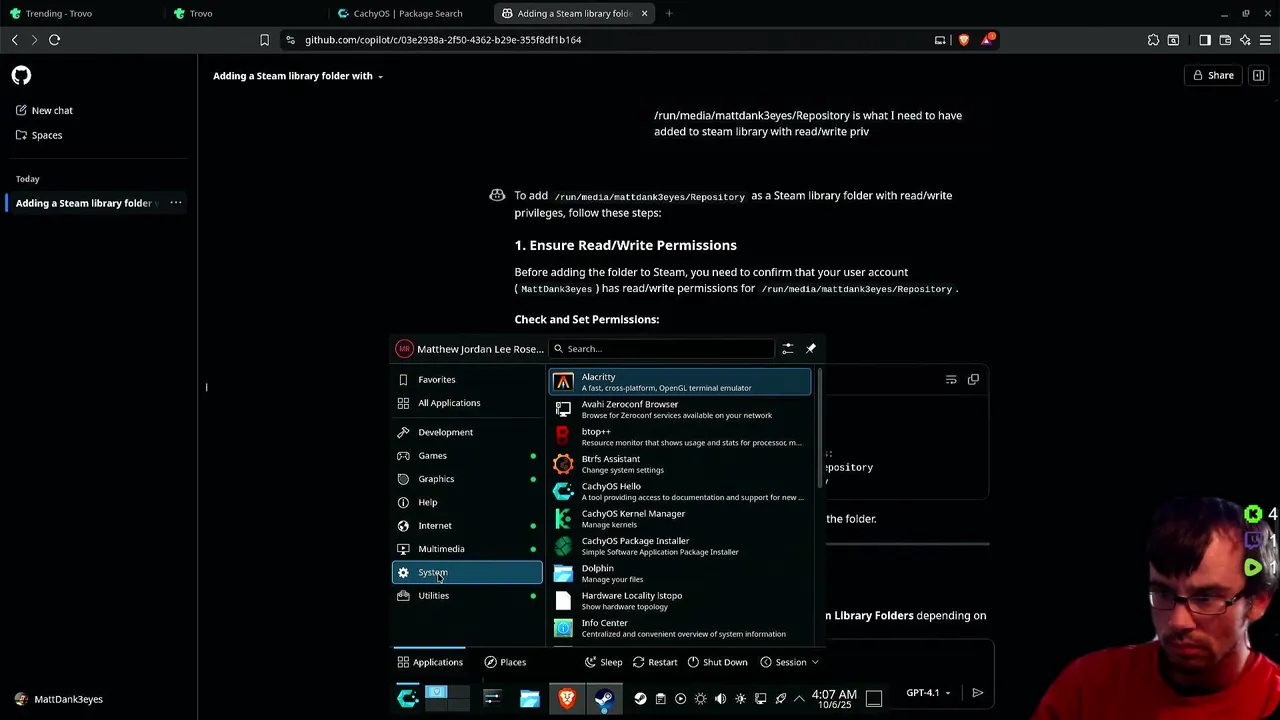The width and height of the screenshot is (1280, 720).
Task: Open CachyOS Hello
Action: [x=680, y=491]
